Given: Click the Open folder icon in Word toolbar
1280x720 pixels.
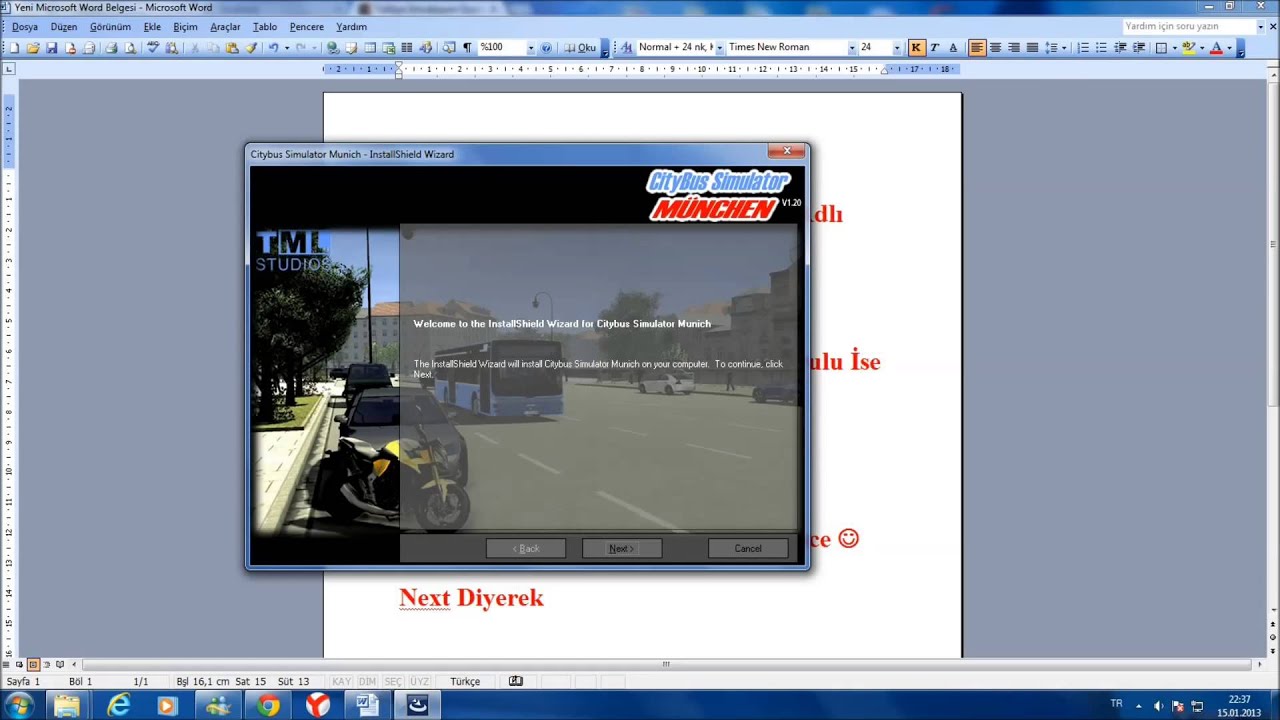Looking at the screenshot, I should pos(33,47).
